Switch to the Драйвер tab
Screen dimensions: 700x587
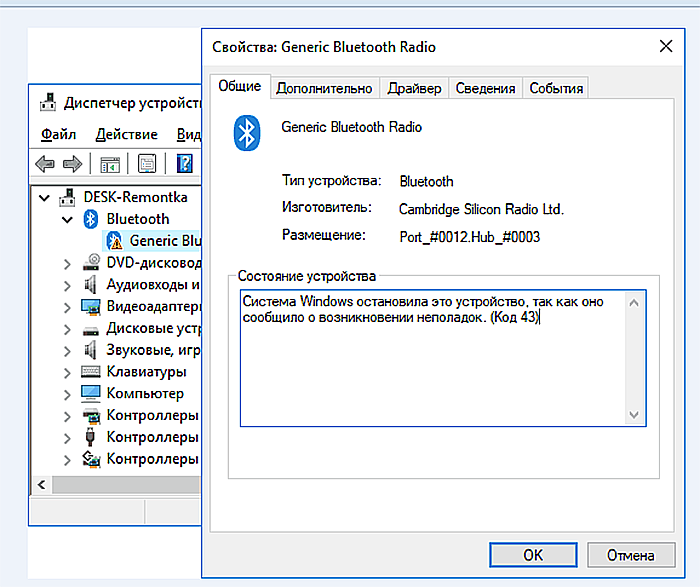coord(414,88)
